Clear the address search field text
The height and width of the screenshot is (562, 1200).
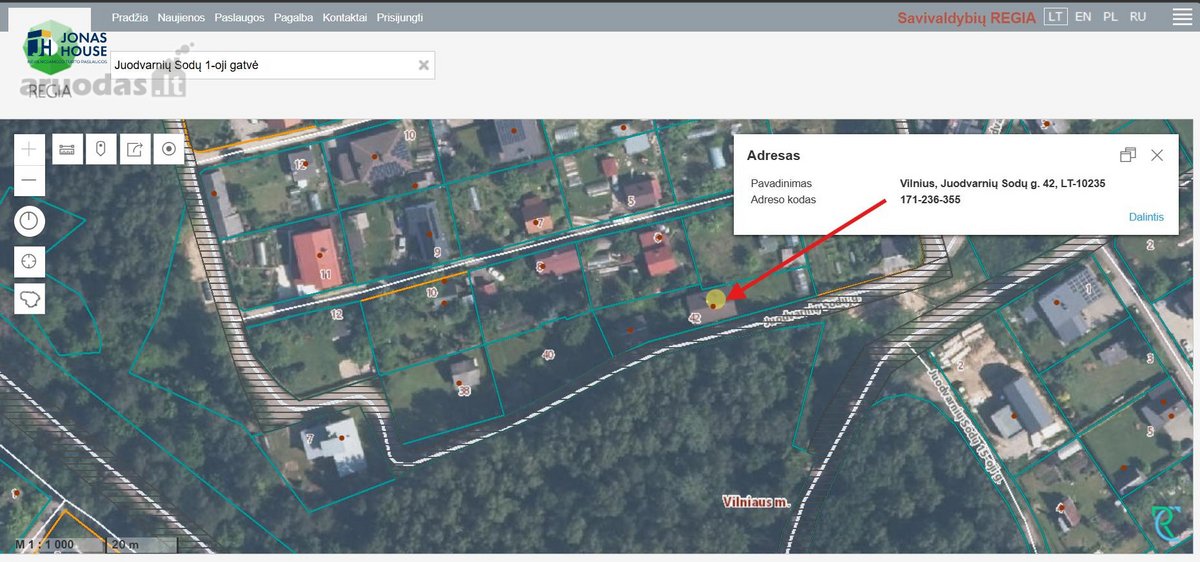pyautogui.click(x=423, y=65)
